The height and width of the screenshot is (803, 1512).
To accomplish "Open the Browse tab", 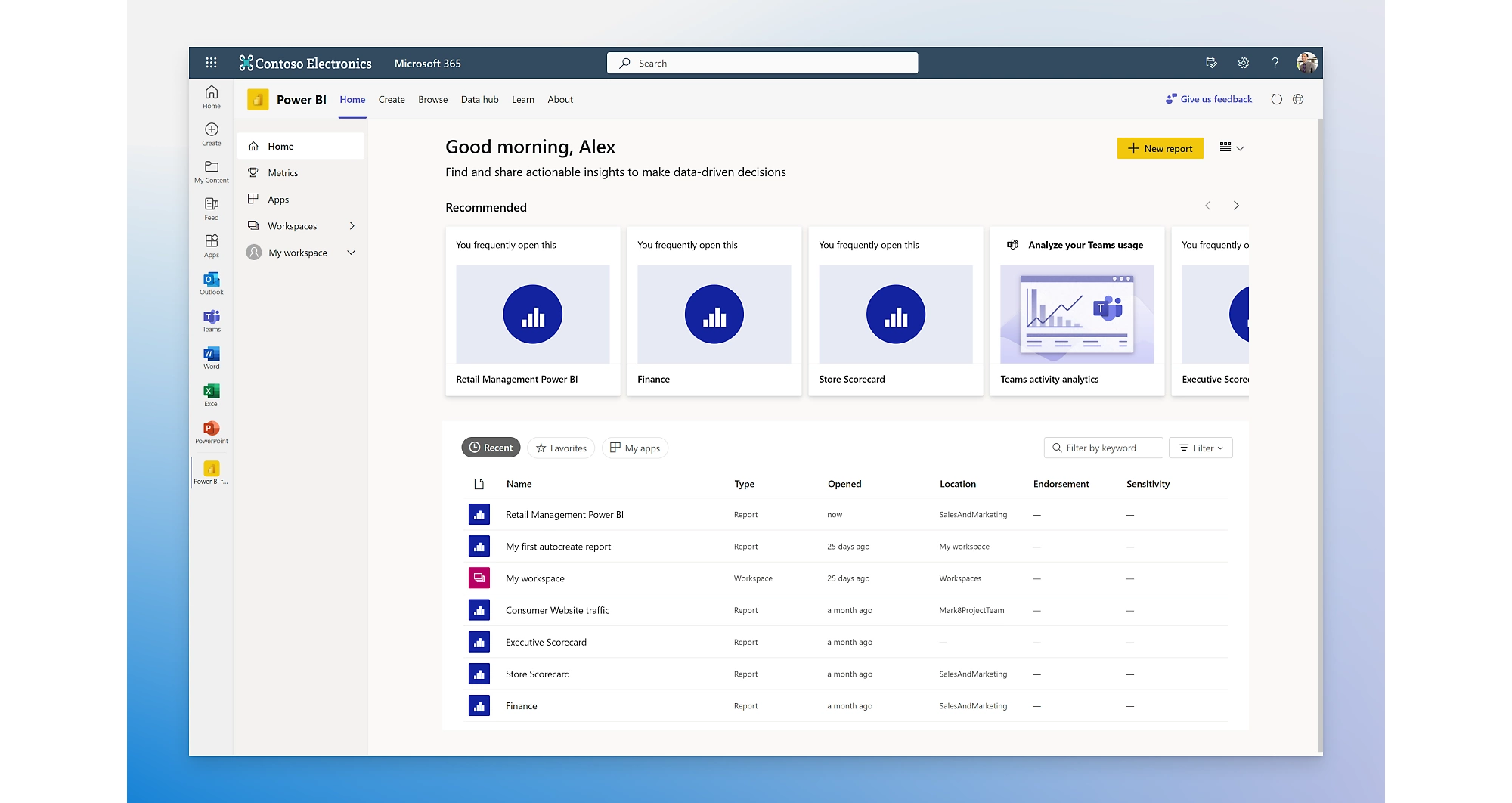I will (x=433, y=100).
